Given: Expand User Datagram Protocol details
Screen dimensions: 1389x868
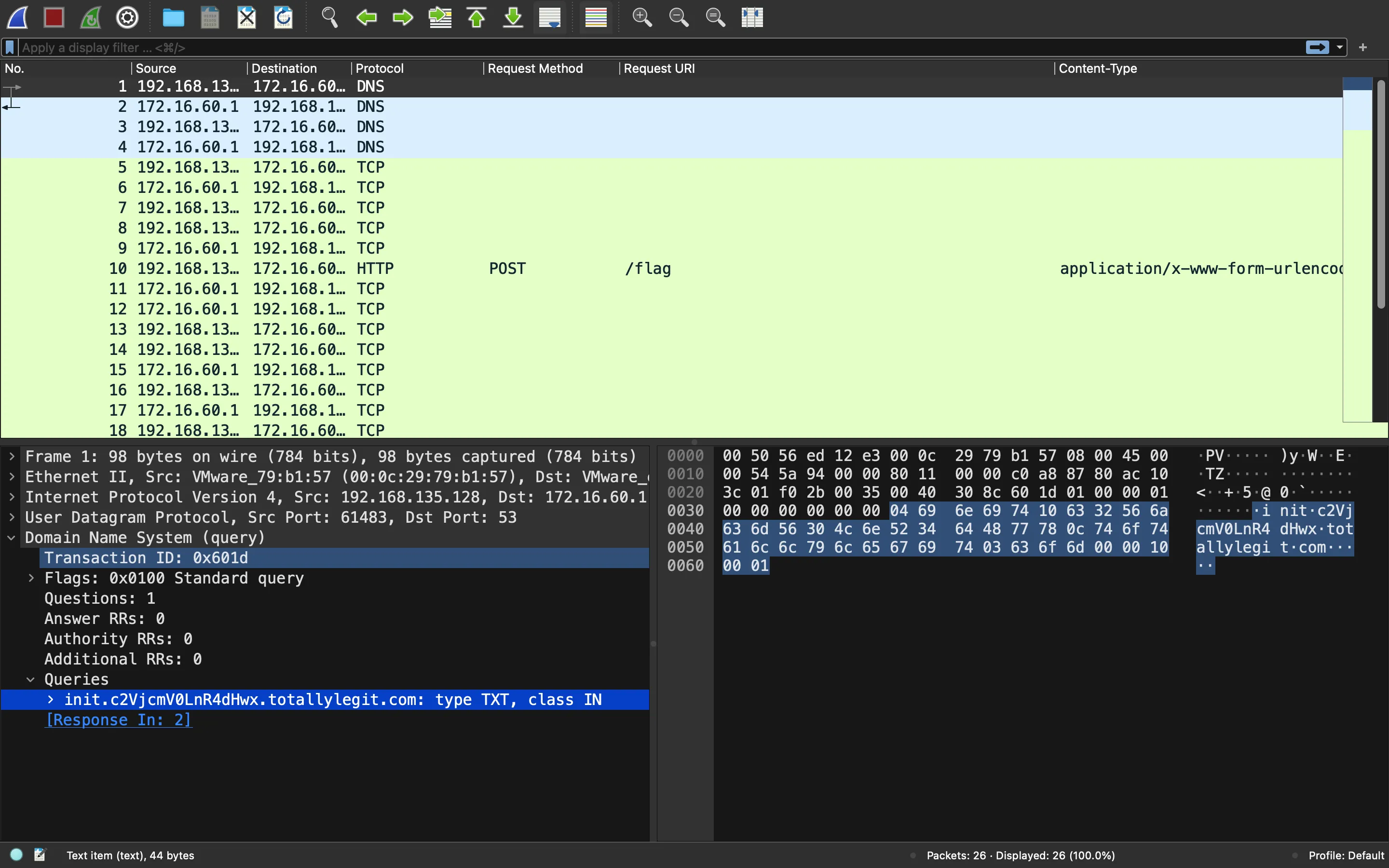Looking at the screenshot, I should point(12,517).
